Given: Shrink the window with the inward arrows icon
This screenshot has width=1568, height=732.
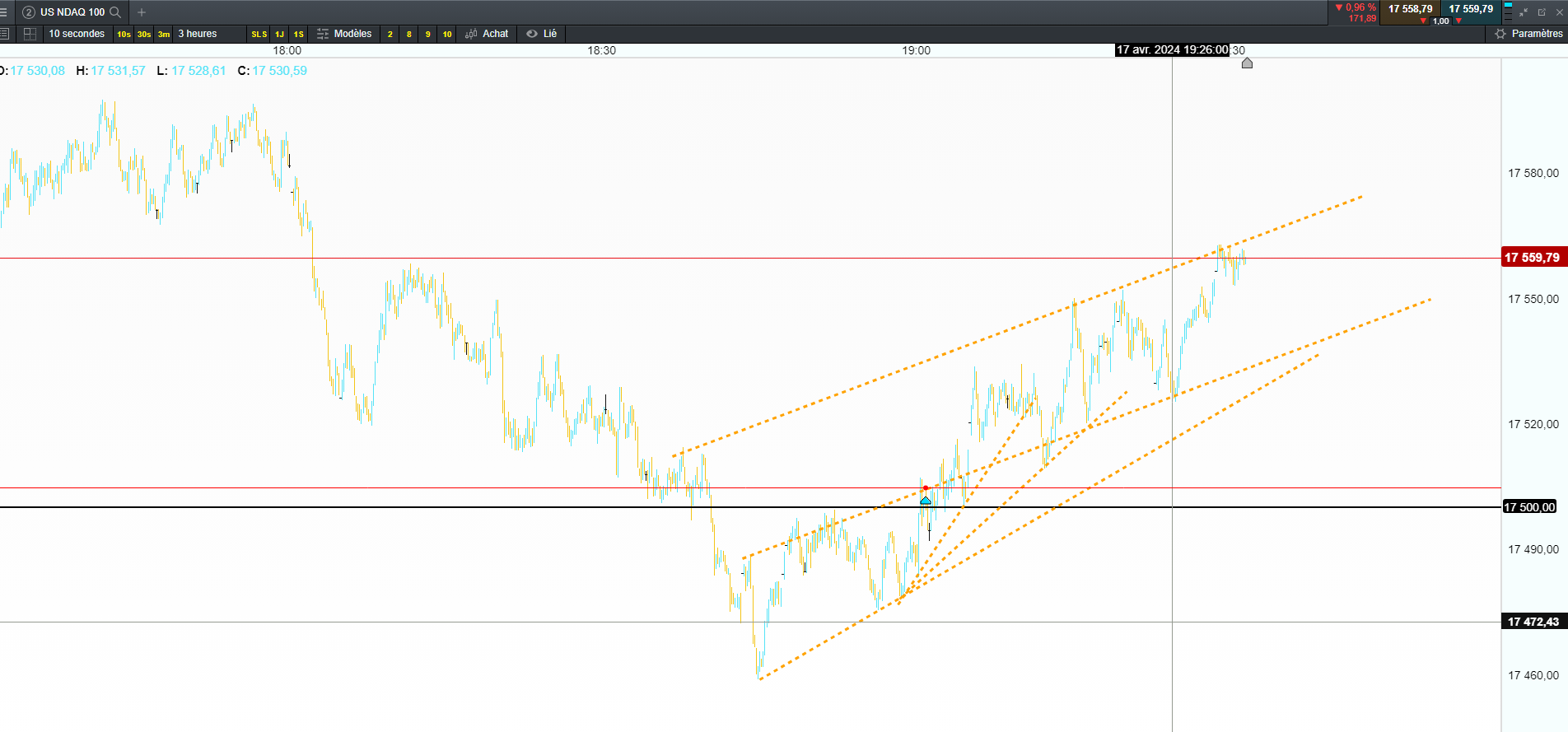Looking at the screenshot, I should click(1524, 12).
